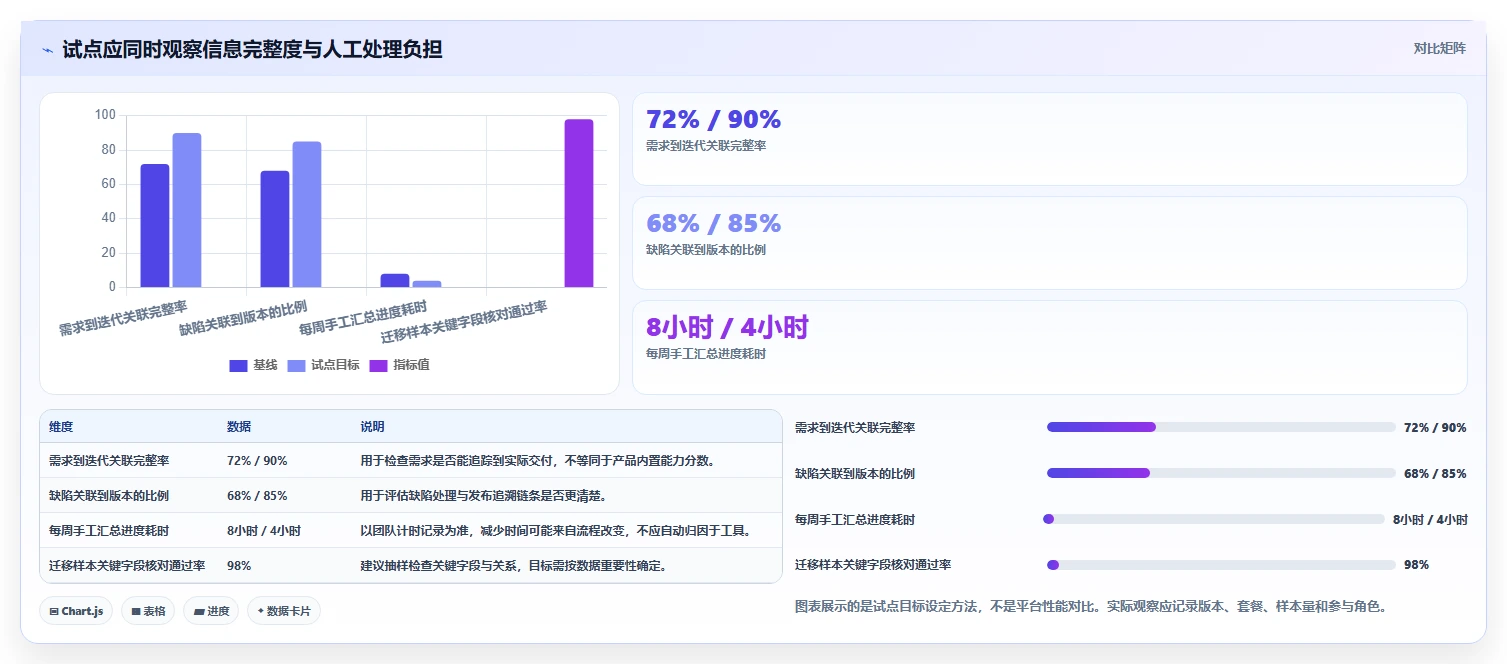This screenshot has height=664, width=1507.
Task: Click the 指标值 purple legend color box
Action: coord(379,365)
